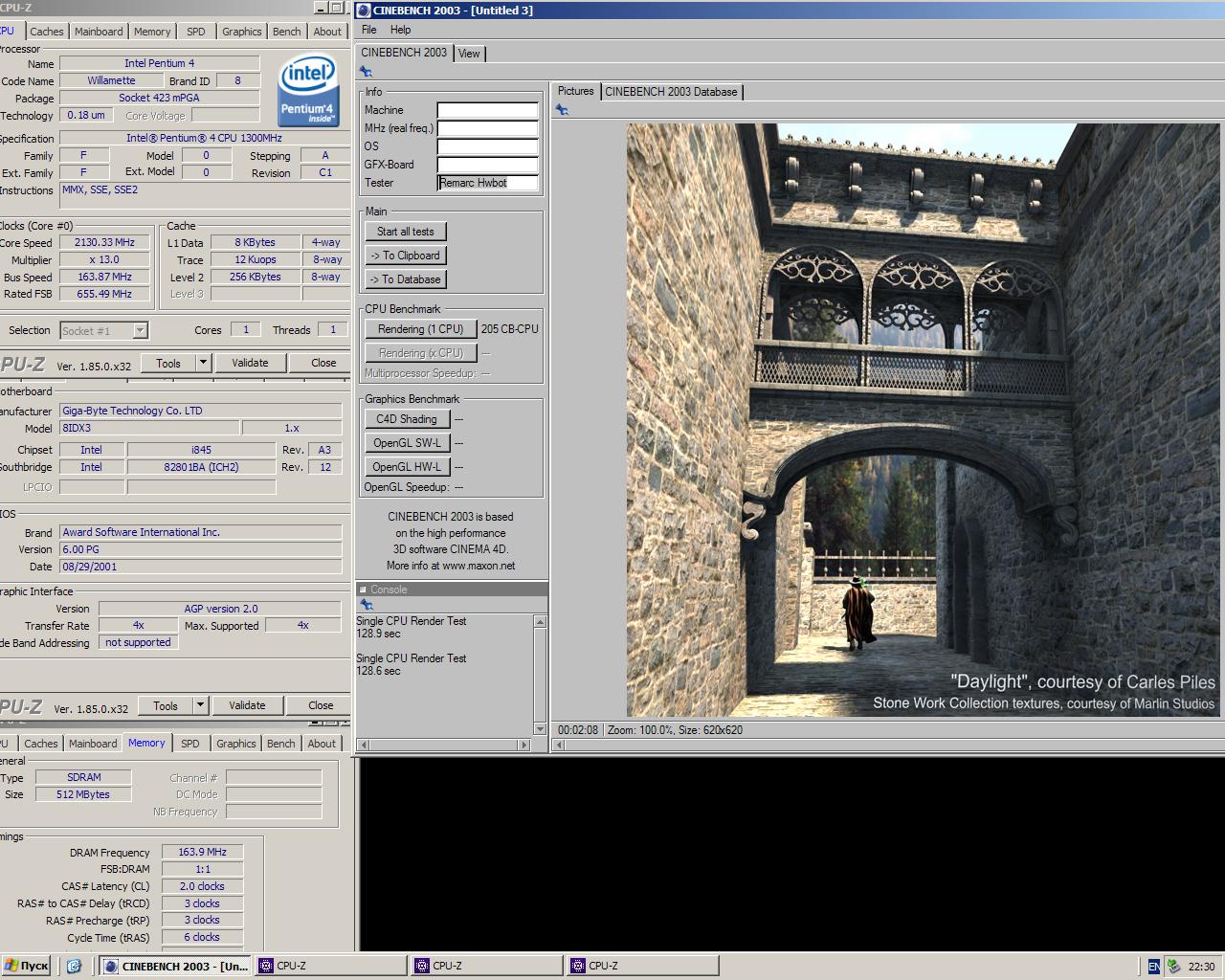Click the Tester field containing Remarc Hwbot
This screenshot has height=980, width=1225.
(x=488, y=183)
